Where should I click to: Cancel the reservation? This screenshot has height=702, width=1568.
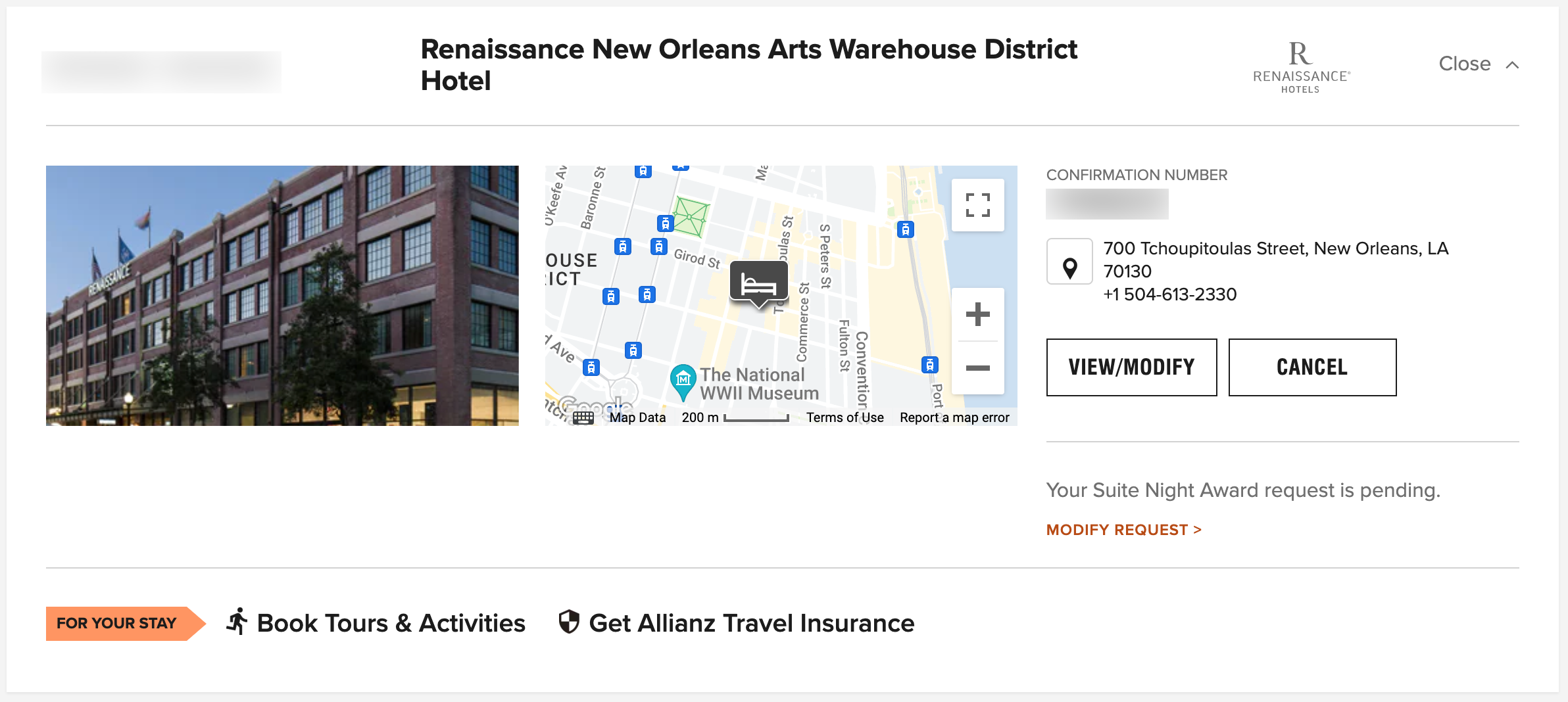coord(1311,367)
